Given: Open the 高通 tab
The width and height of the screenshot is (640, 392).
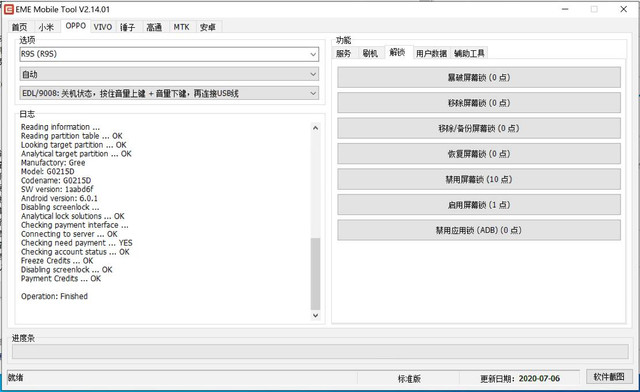Looking at the screenshot, I should tap(154, 27).
